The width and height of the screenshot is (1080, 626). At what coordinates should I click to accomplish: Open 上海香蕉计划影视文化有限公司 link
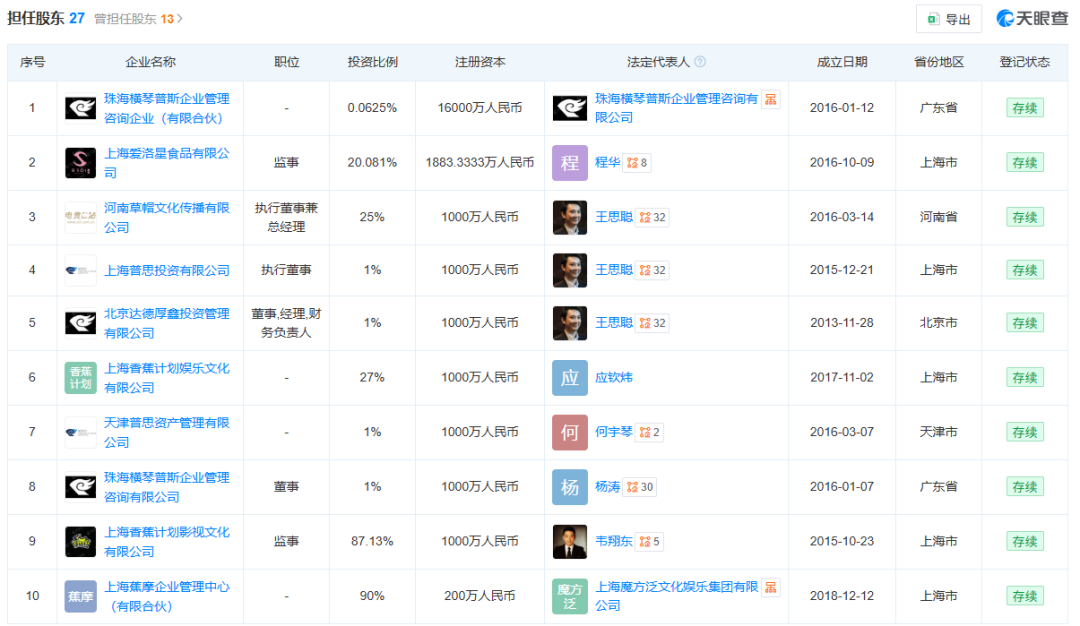point(167,542)
